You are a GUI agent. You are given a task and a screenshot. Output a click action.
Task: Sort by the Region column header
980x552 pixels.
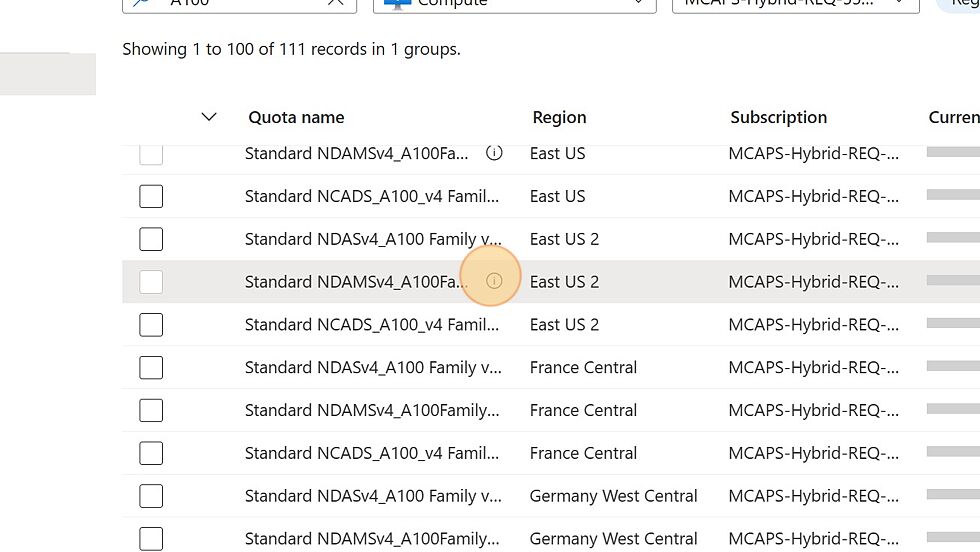tap(559, 117)
